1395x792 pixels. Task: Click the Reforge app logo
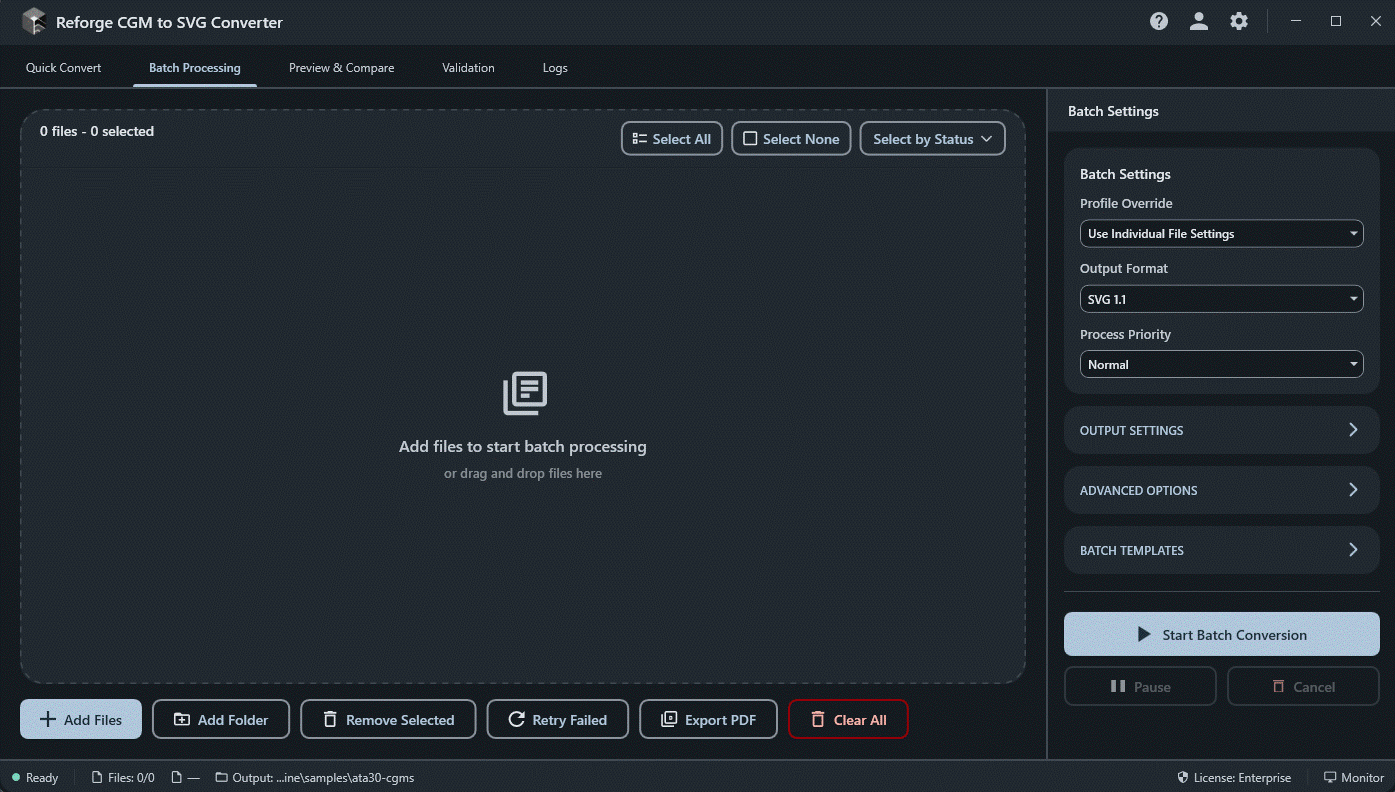pos(33,20)
